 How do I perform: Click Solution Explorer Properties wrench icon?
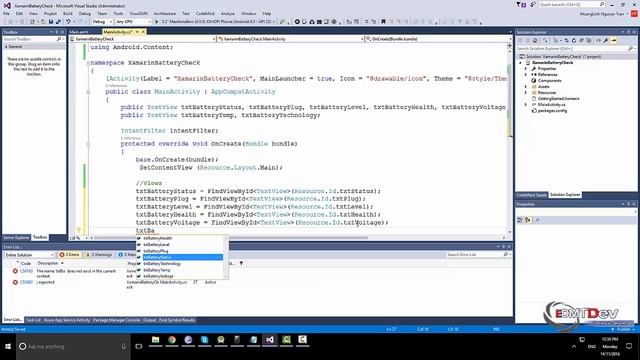coord(606,40)
